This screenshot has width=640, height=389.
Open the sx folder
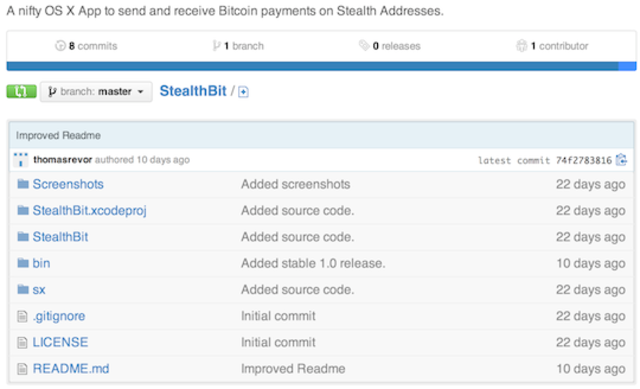(39, 290)
